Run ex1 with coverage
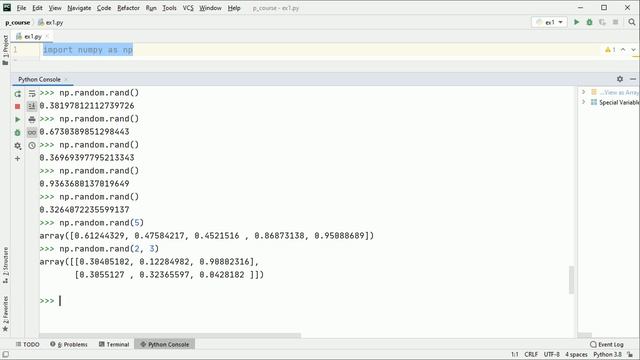 click(x=602, y=22)
